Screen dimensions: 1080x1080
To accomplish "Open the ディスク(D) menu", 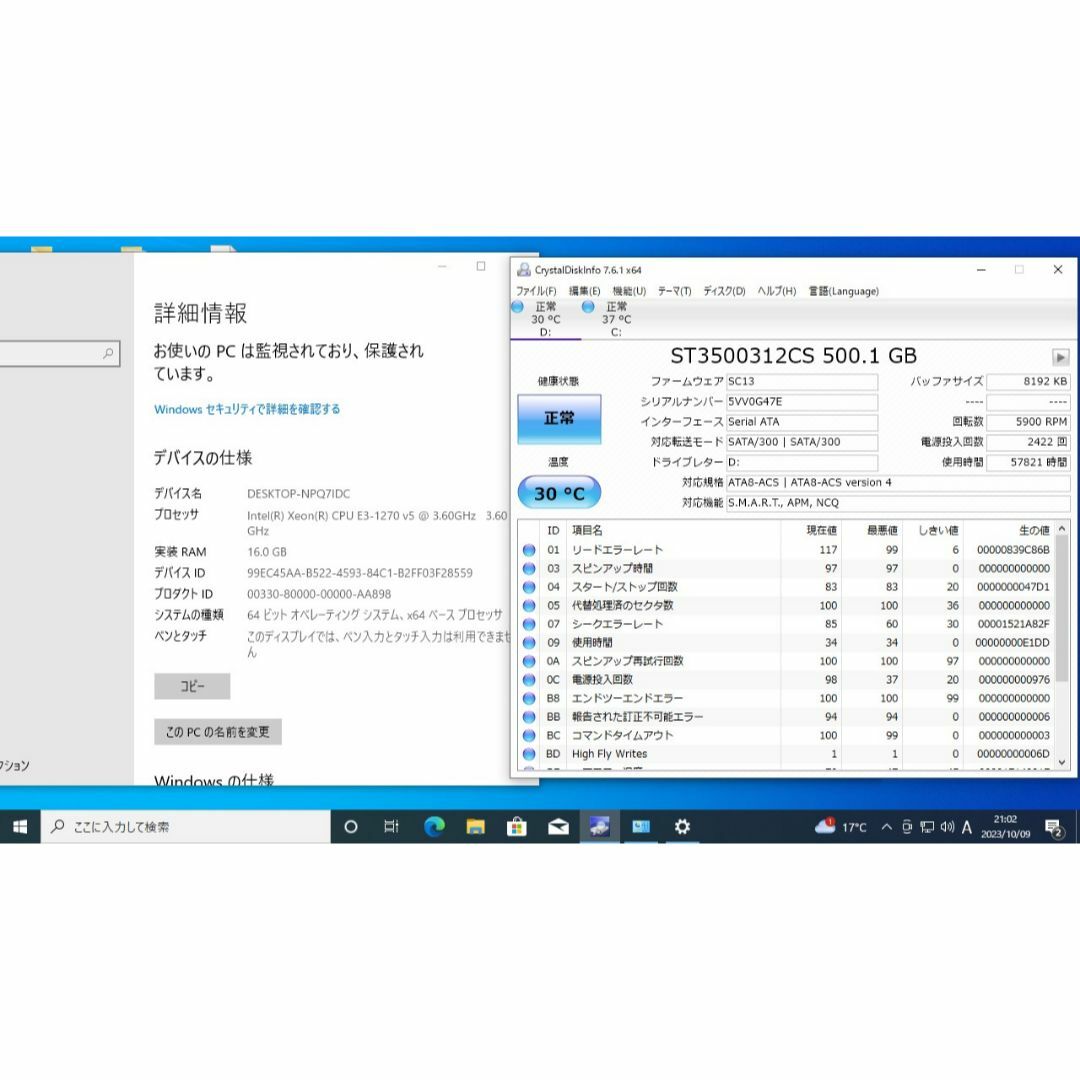I will point(724,291).
